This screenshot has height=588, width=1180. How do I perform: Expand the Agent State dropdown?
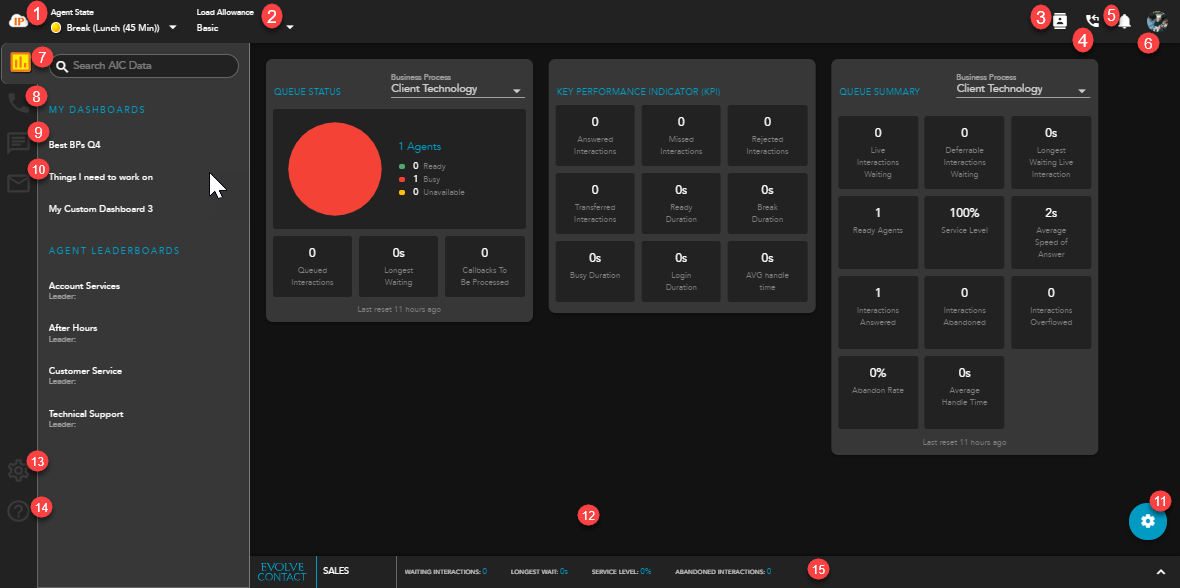(173, 27)
